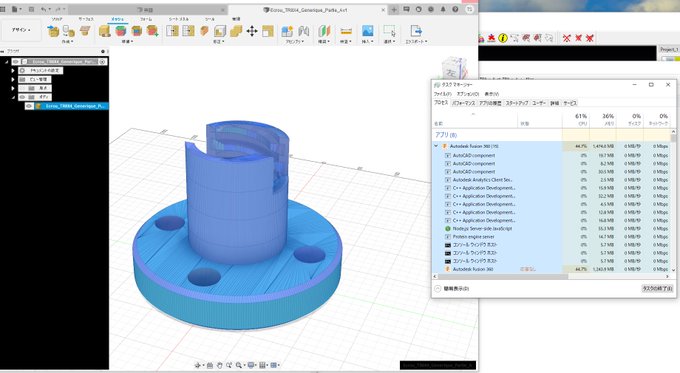This screenshot has width=680, height=373.
Task: Click the activate radio button on root component
Action: (x=102, y=62)
